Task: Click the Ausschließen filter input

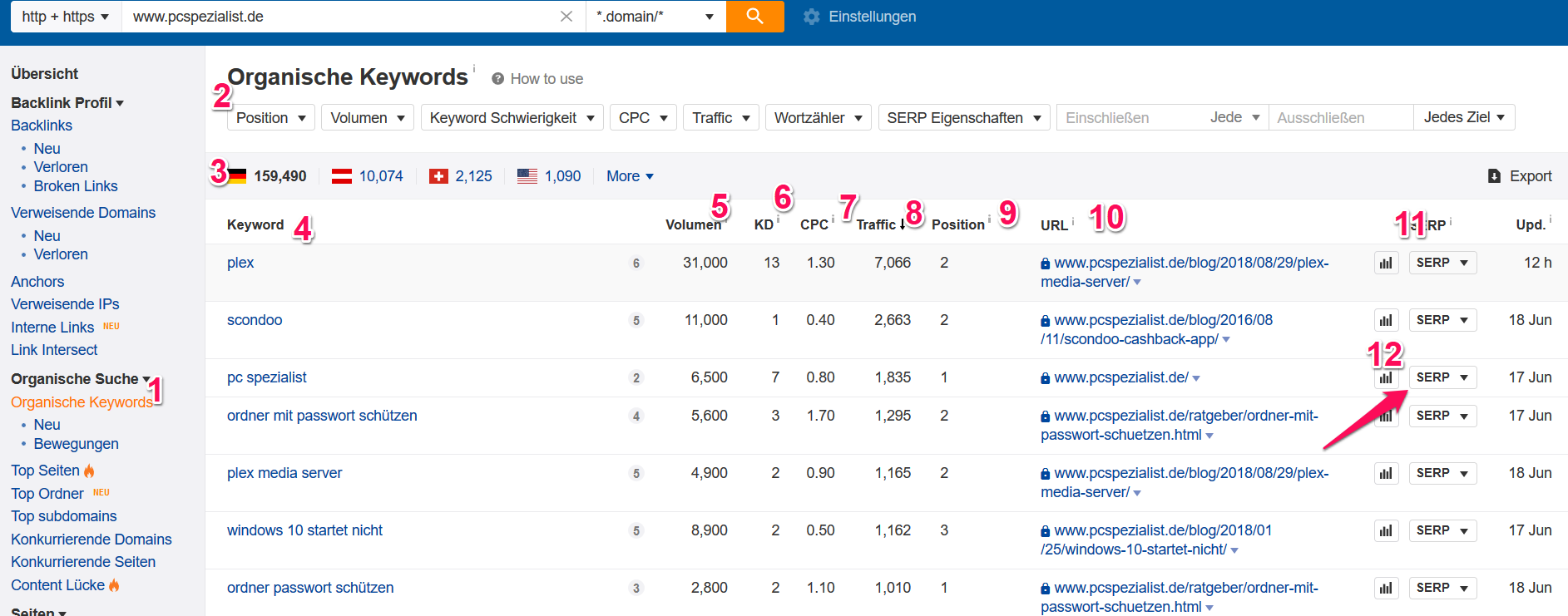Action: (1341, 118)
